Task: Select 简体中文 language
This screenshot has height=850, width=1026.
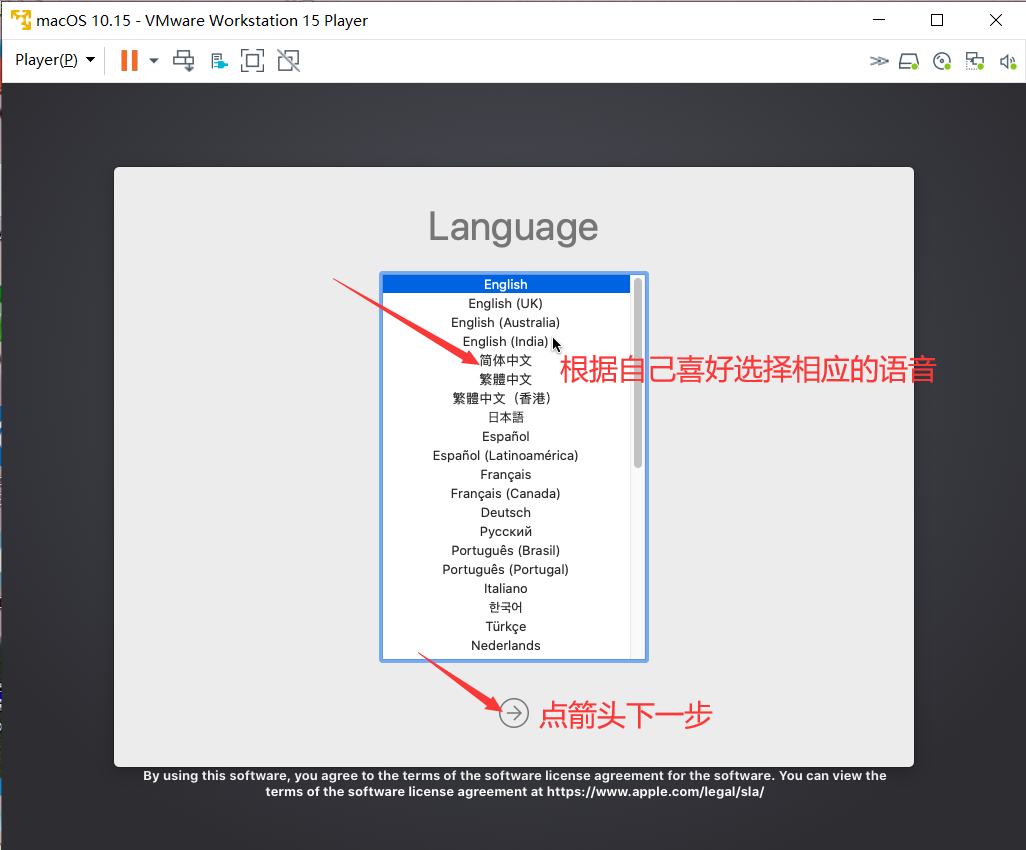Action: coord(506,360)
